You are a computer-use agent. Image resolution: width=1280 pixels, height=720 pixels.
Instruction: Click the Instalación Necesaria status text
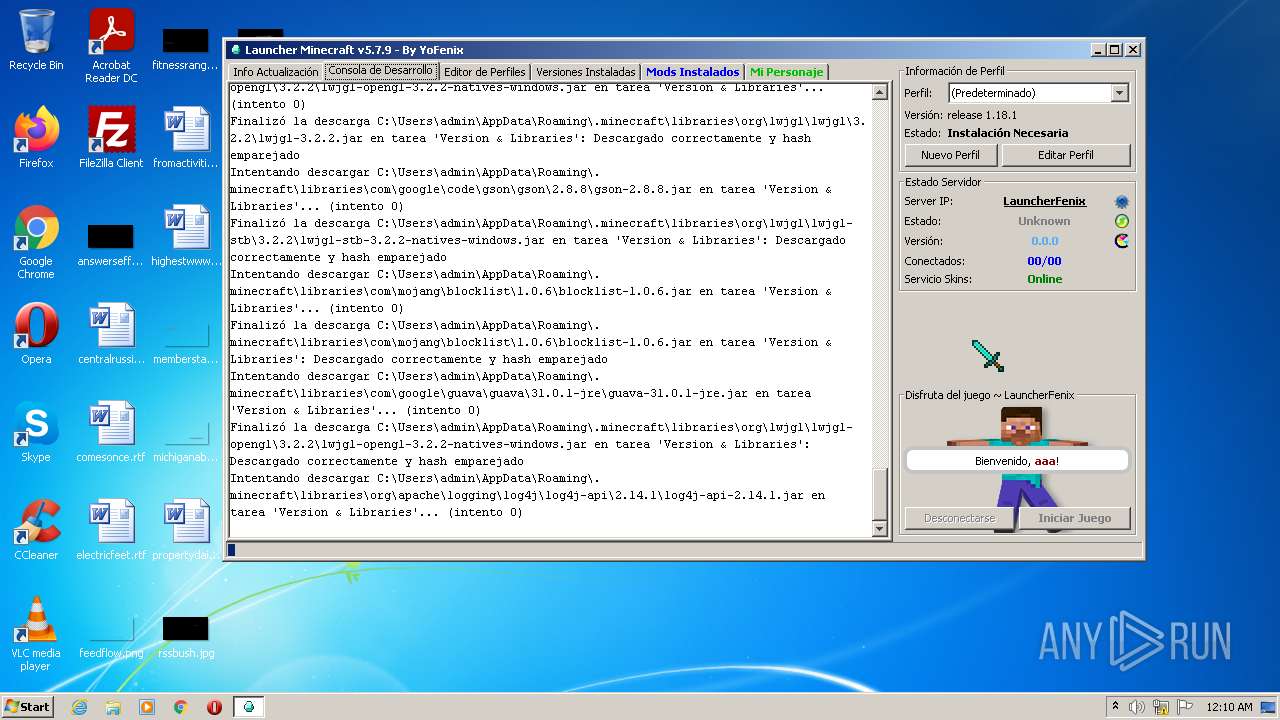coord(1008,133)
